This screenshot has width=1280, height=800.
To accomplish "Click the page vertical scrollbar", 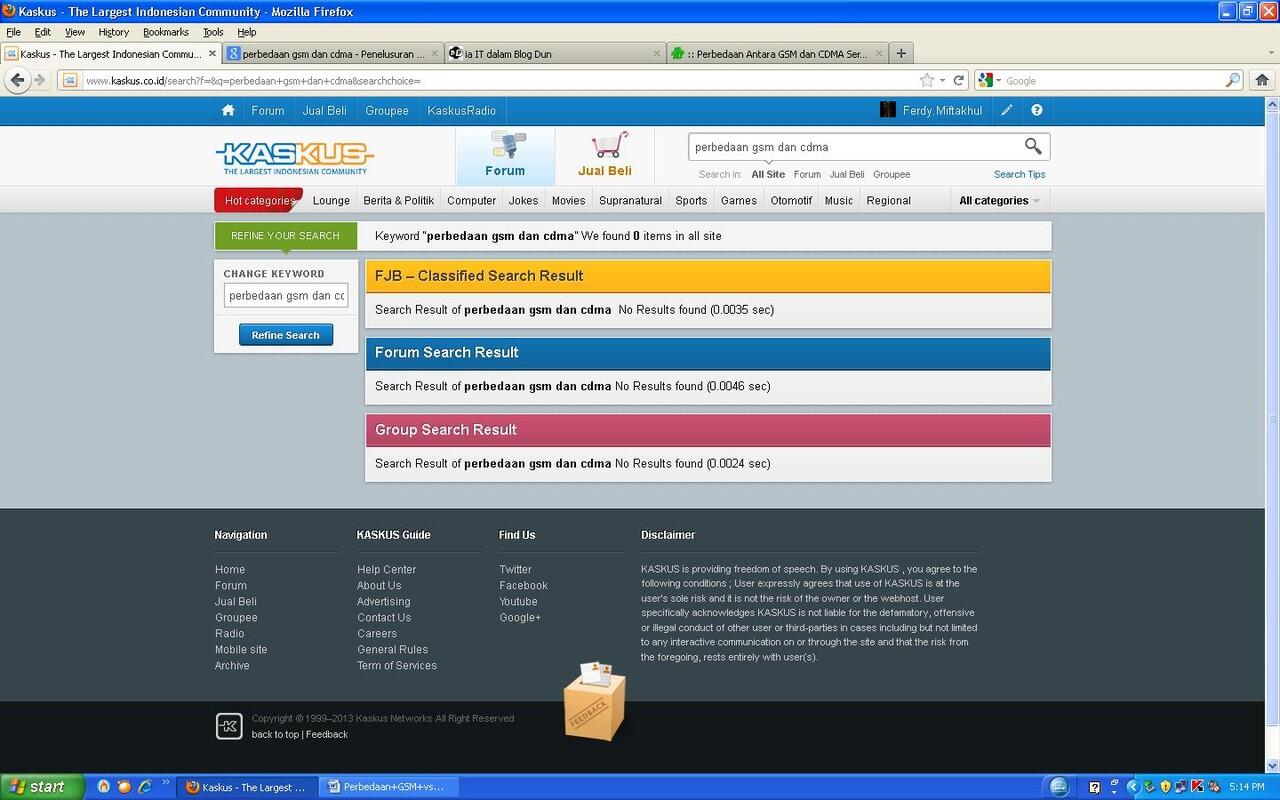I will [x=1272, y=420].
